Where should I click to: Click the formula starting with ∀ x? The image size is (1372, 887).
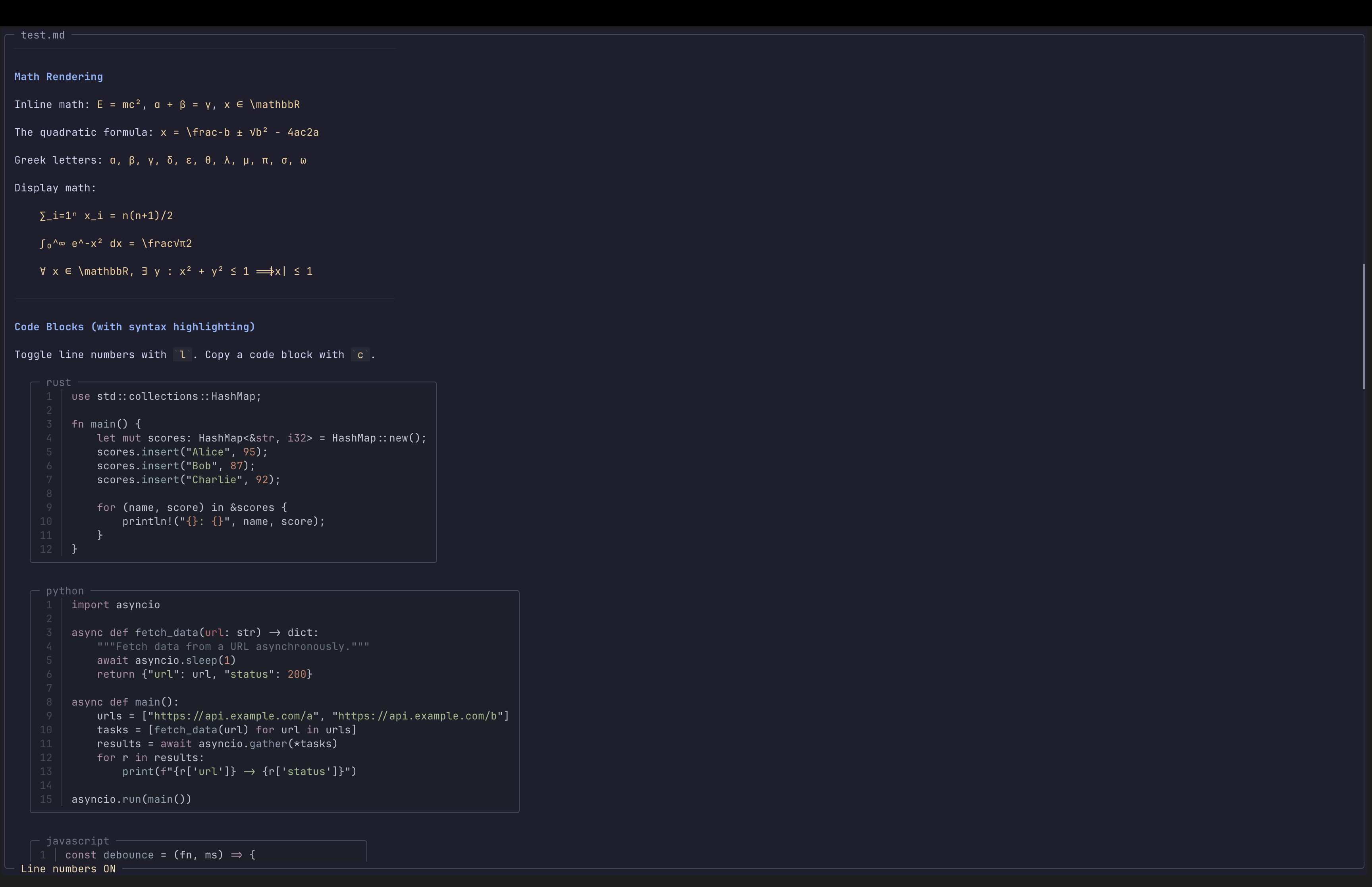pyautogui.click(x=176, y=271)
